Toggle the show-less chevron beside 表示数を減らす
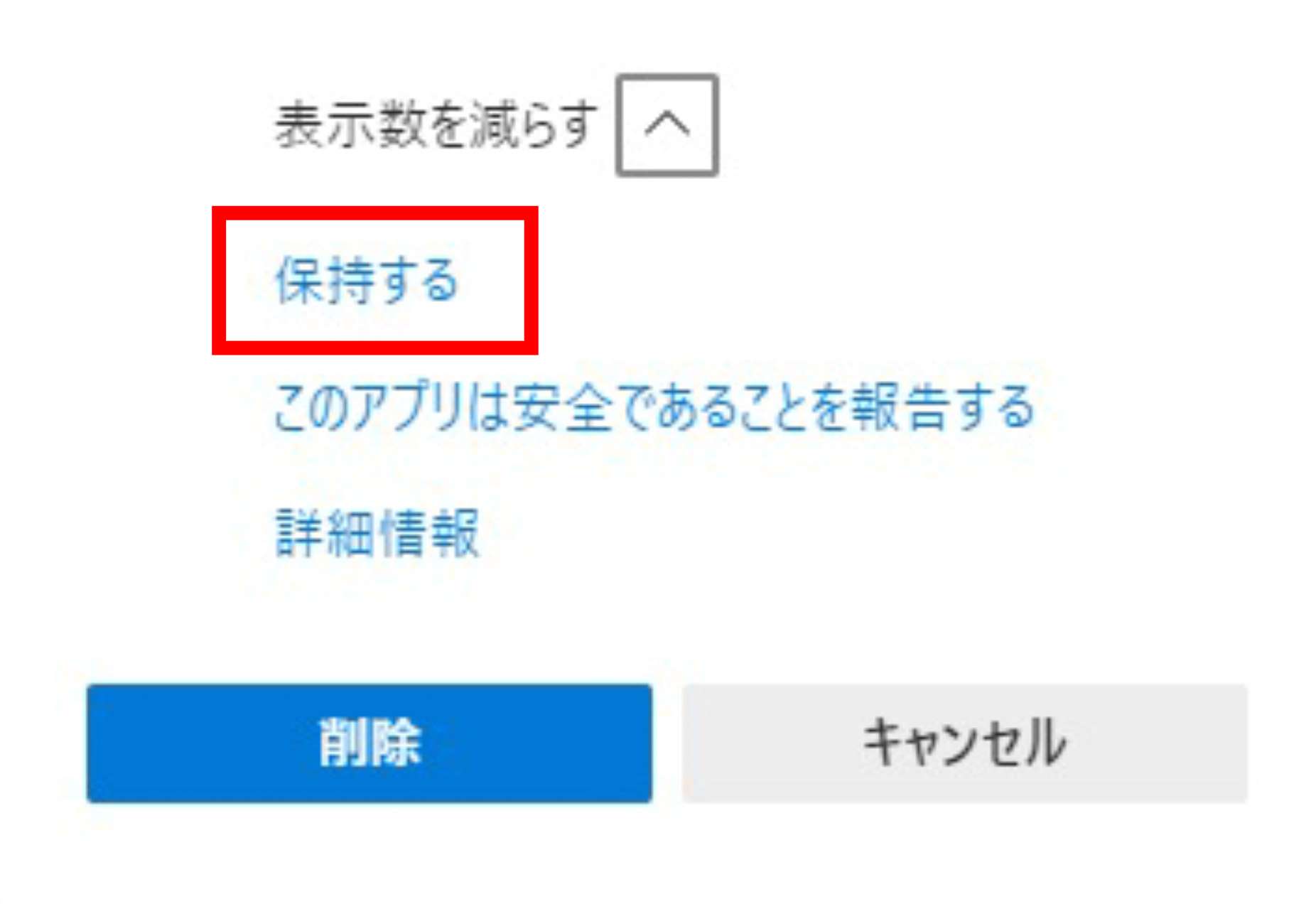Screen dimensions: 1316x904 click(x=667, y=124)
